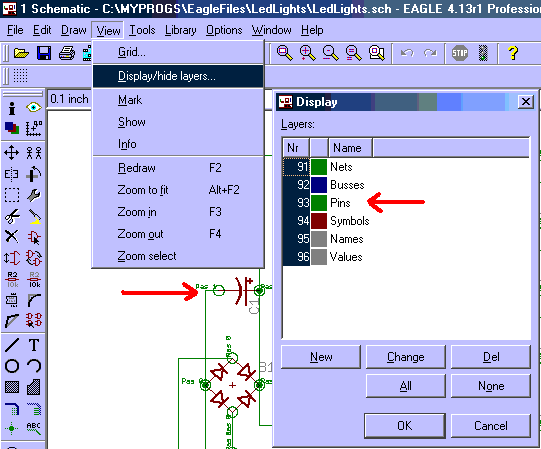Select the Move tool with crossed arrows
Screen dimensions: 541x449
(x=11, y=152)
